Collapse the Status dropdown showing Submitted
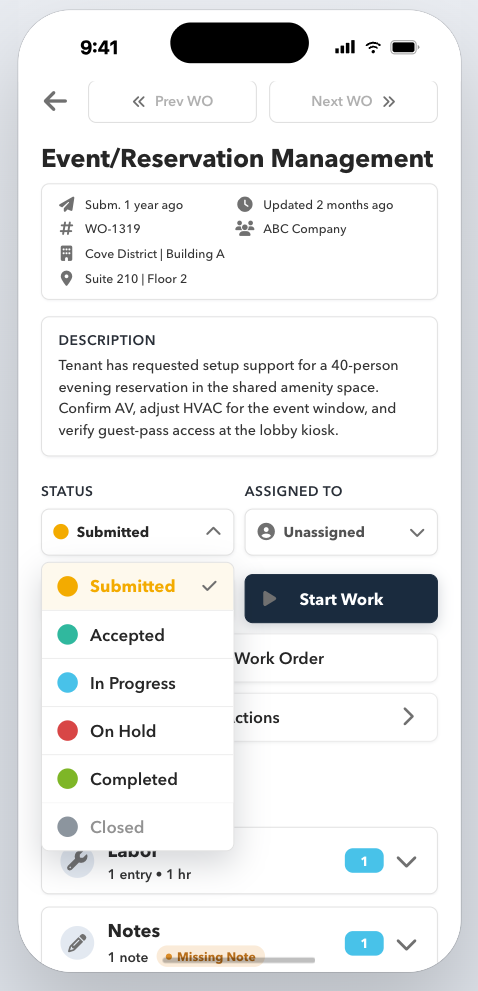Image resolution: width=478 pixels, height=991 pixels. [x=138, y=532]
